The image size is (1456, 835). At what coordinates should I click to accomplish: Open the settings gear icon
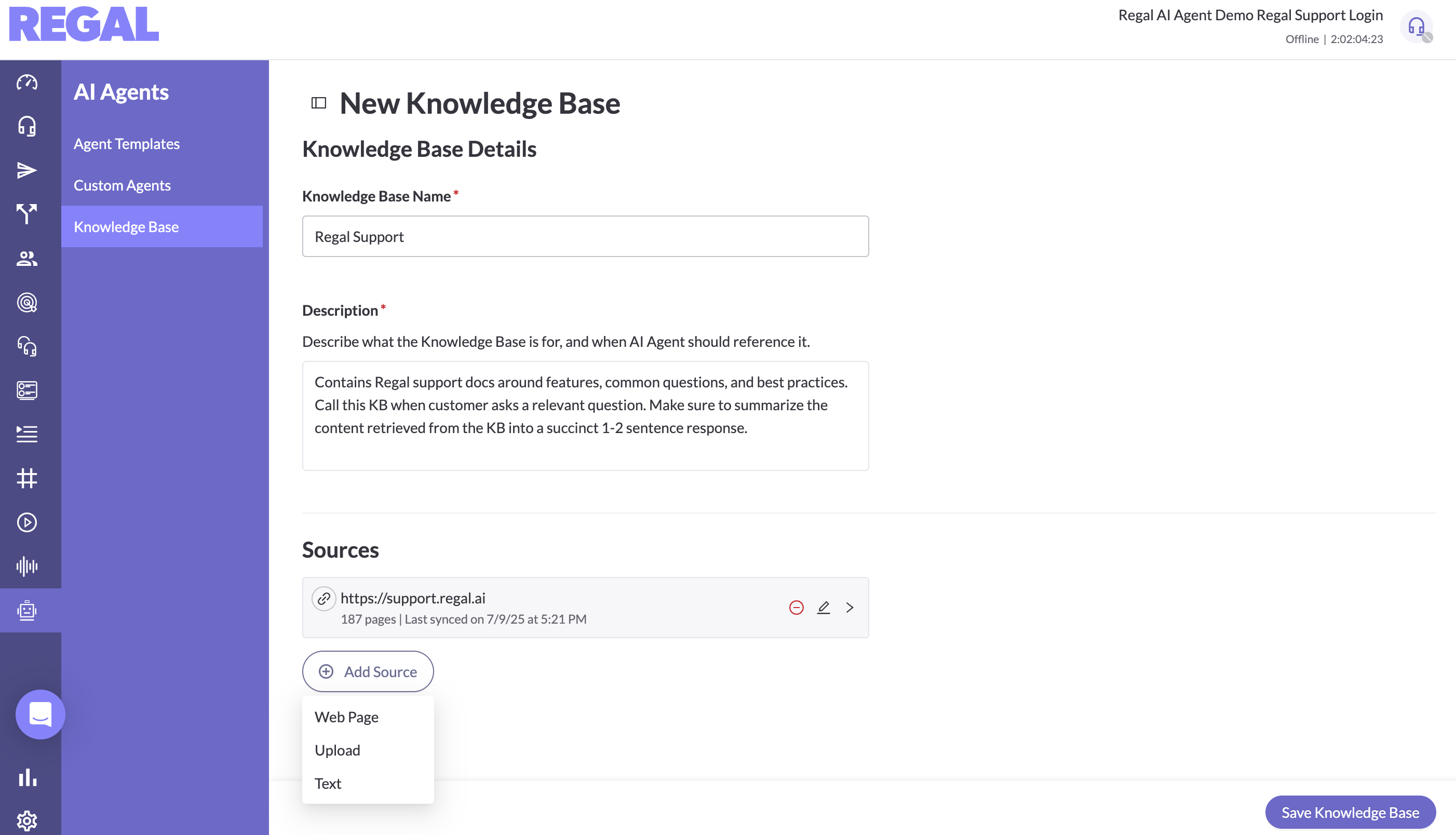click(x=27, y=821)
